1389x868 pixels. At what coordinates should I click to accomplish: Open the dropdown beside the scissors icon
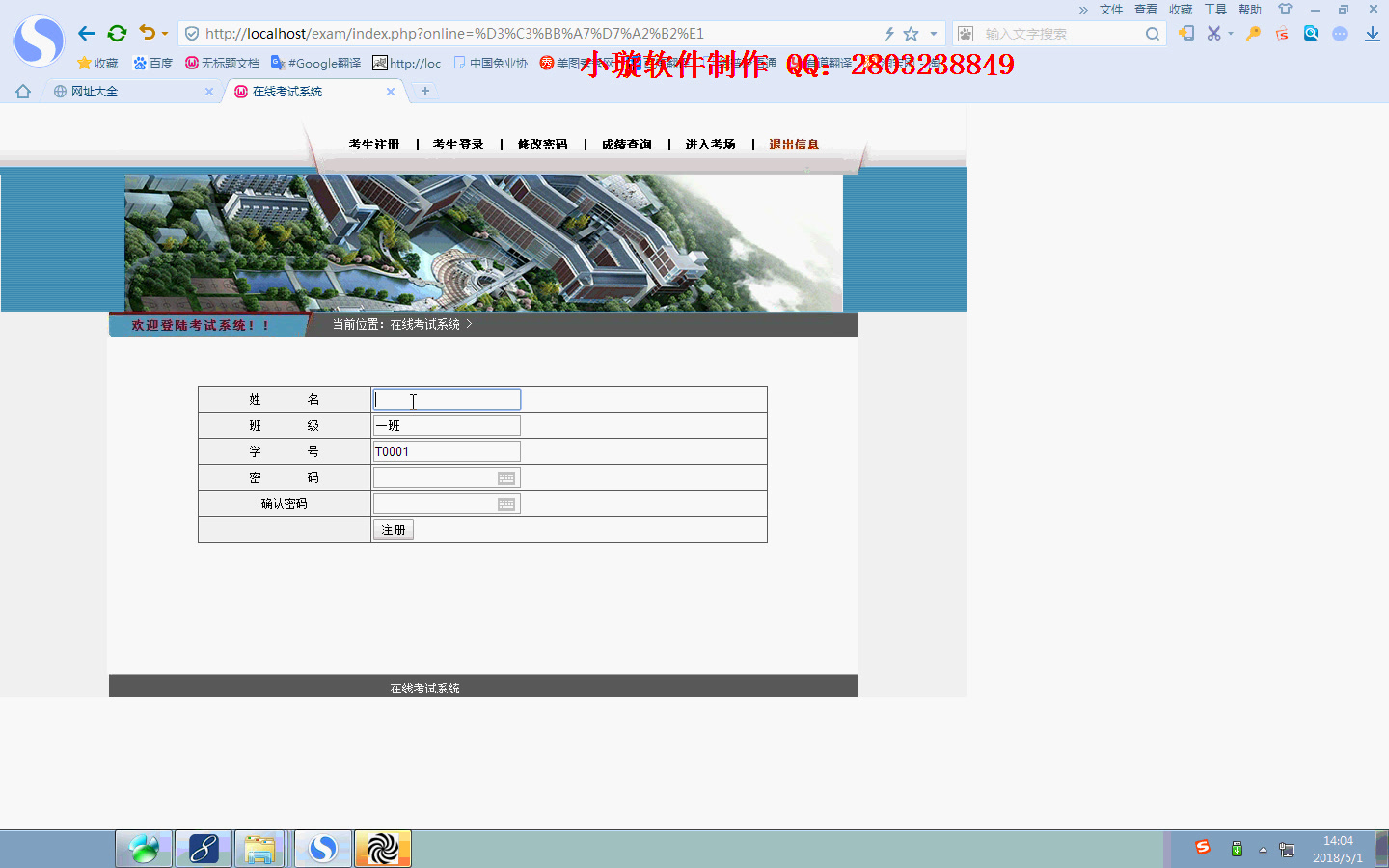coord(1231,34)
